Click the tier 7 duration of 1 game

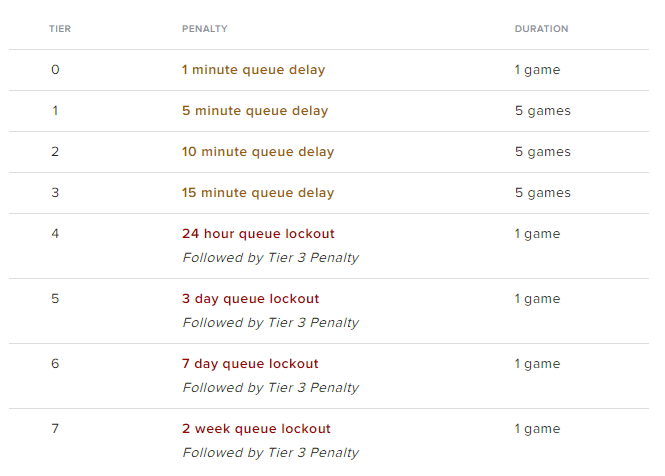point(537,429)
